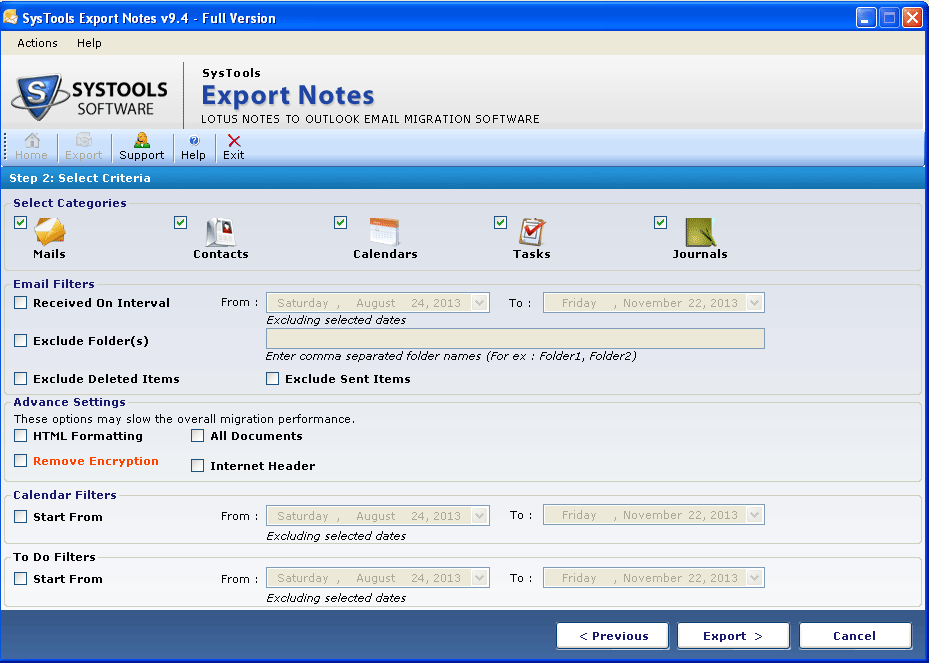
Task: Enable To Do Filters Start From checkbox
Action: pyautogui.click(x=21, y=578)
